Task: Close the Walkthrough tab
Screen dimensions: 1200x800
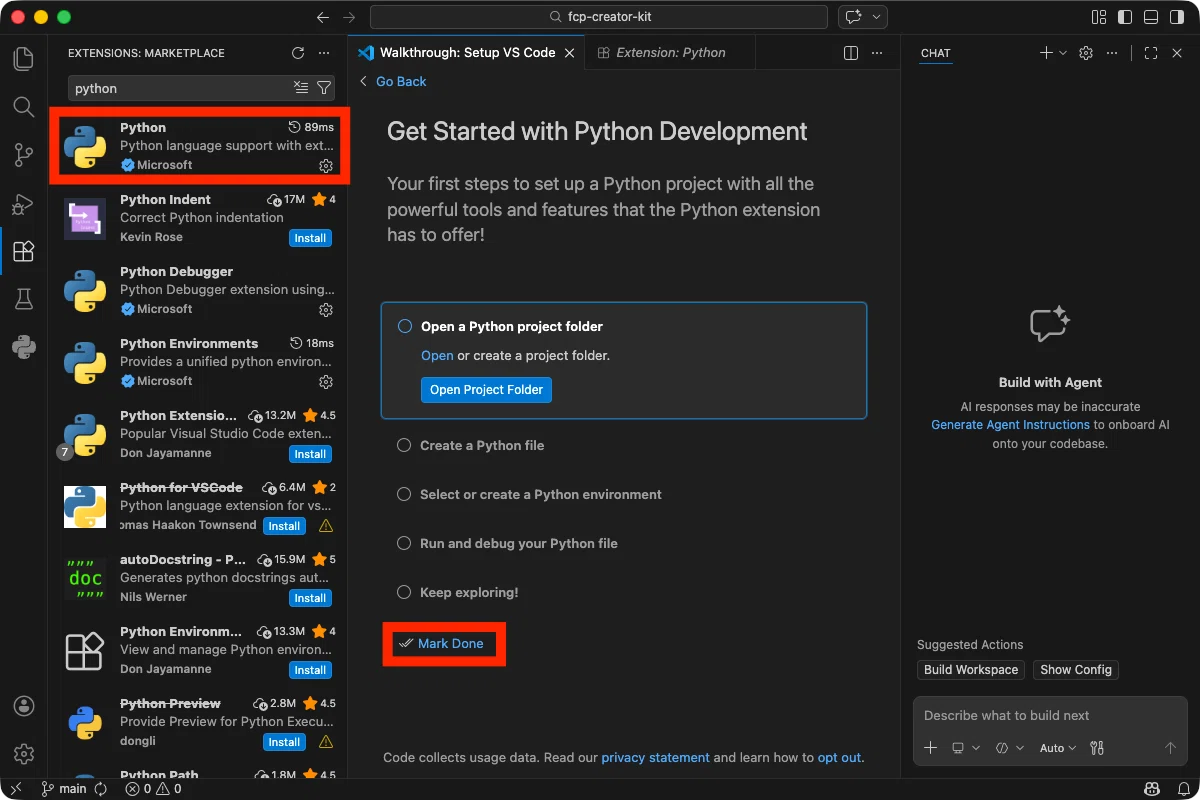Action: coord(570,53)
